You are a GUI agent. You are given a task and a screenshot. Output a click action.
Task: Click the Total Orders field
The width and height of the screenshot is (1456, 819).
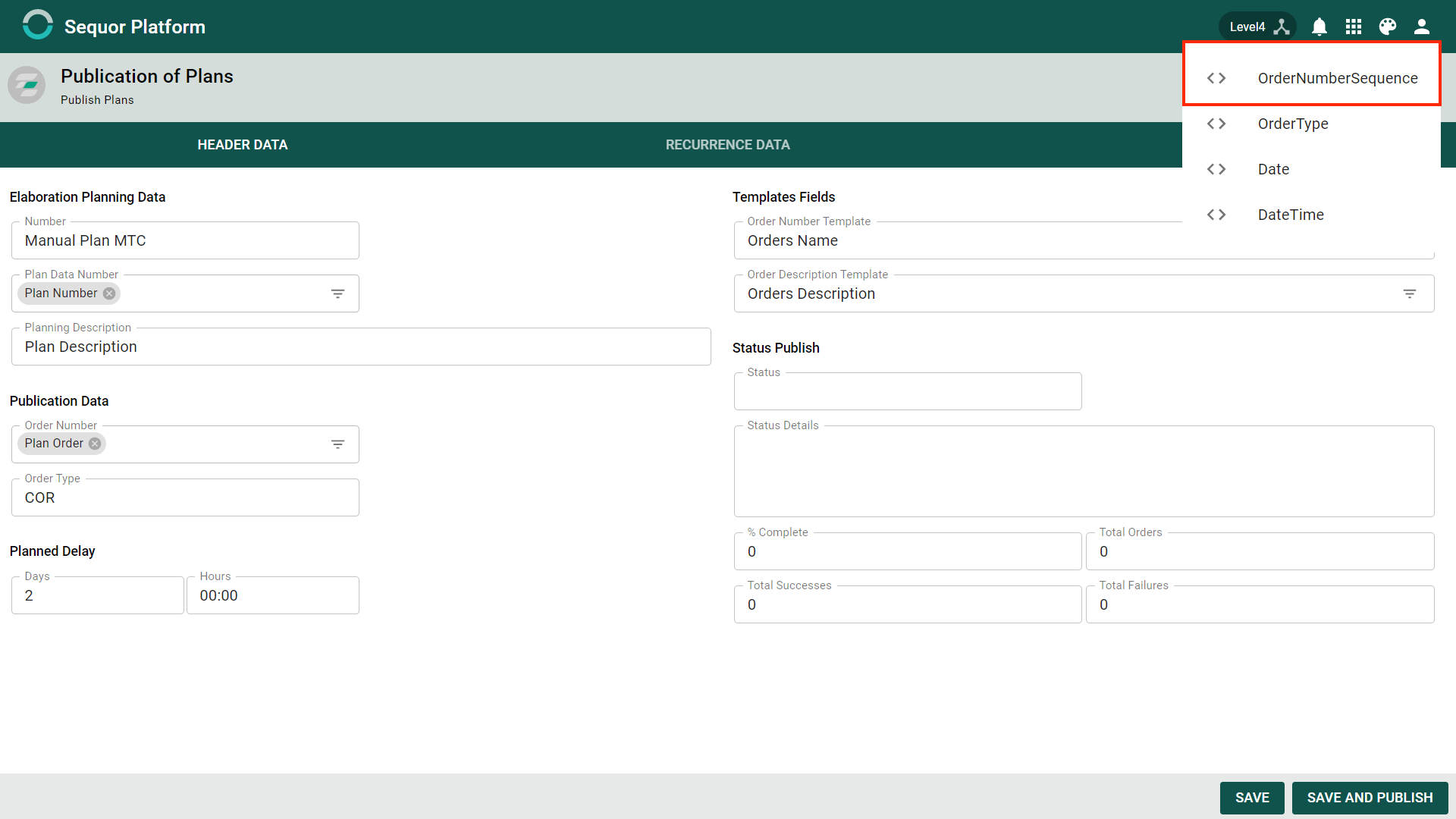tap(1260, 551)
